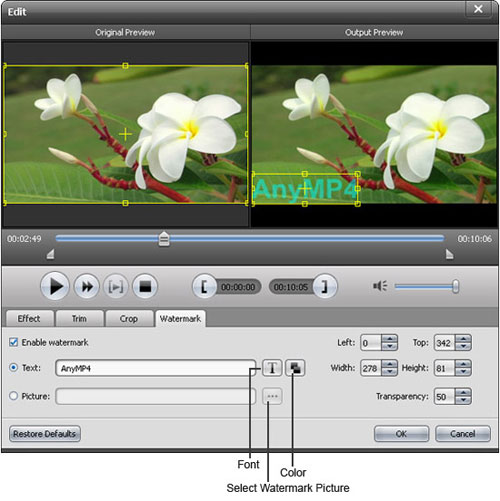The height and width of the screenshot is (501, 500).
Task: Click the AnyMP4 watermark in Output Preview
Action: (x=305, y=189)
